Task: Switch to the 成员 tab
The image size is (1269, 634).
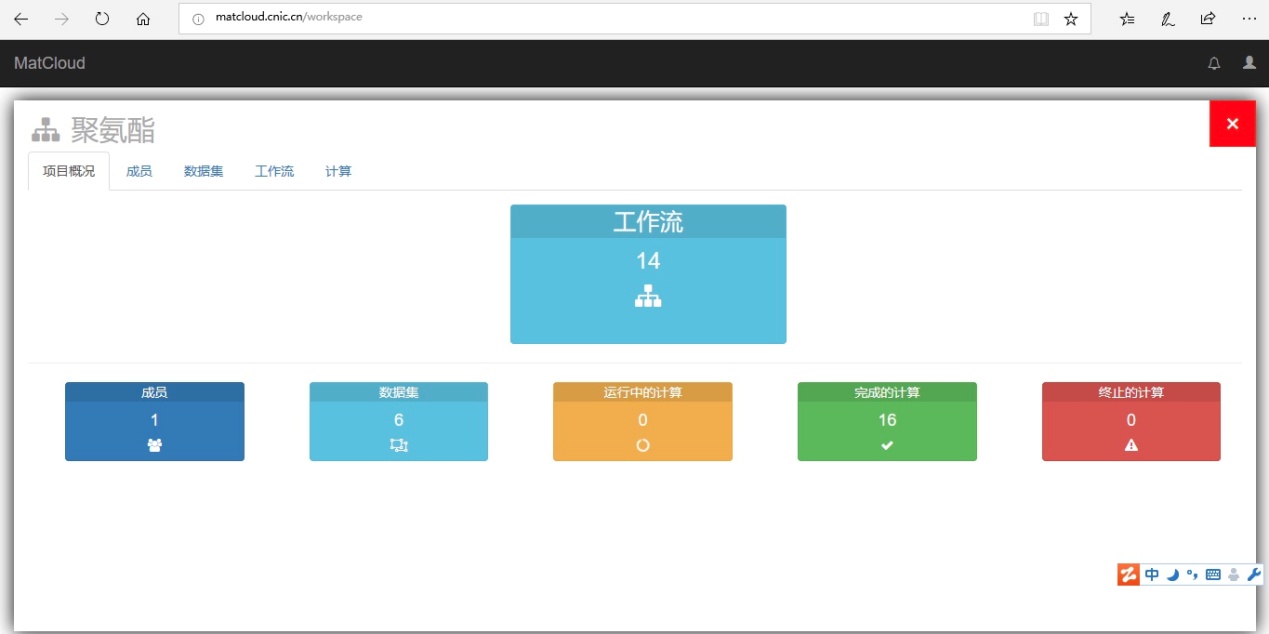Action: tap(139, 172)
